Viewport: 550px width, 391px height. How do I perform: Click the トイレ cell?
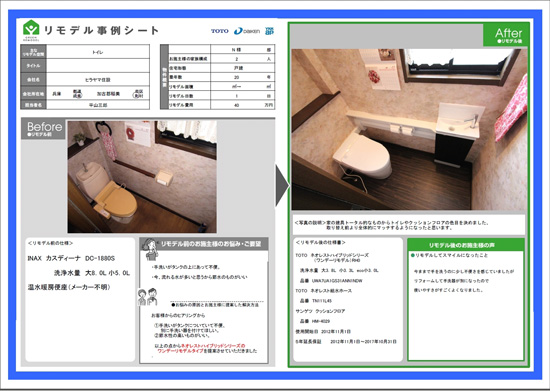tap(98, 52)
